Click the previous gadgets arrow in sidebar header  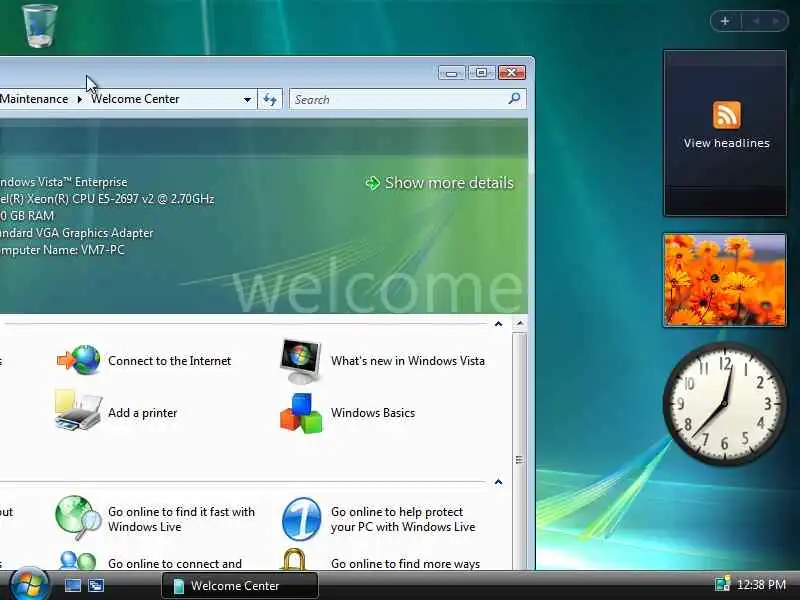756,21
